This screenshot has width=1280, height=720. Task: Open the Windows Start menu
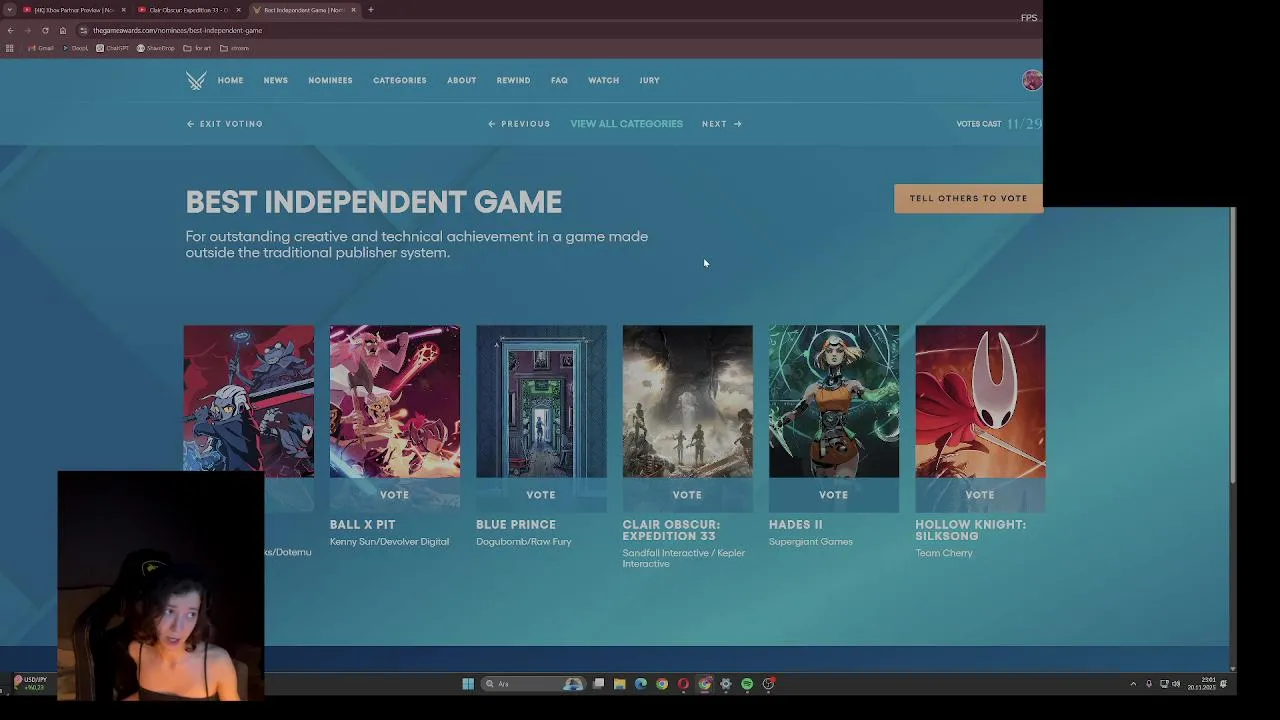(468, 684)
